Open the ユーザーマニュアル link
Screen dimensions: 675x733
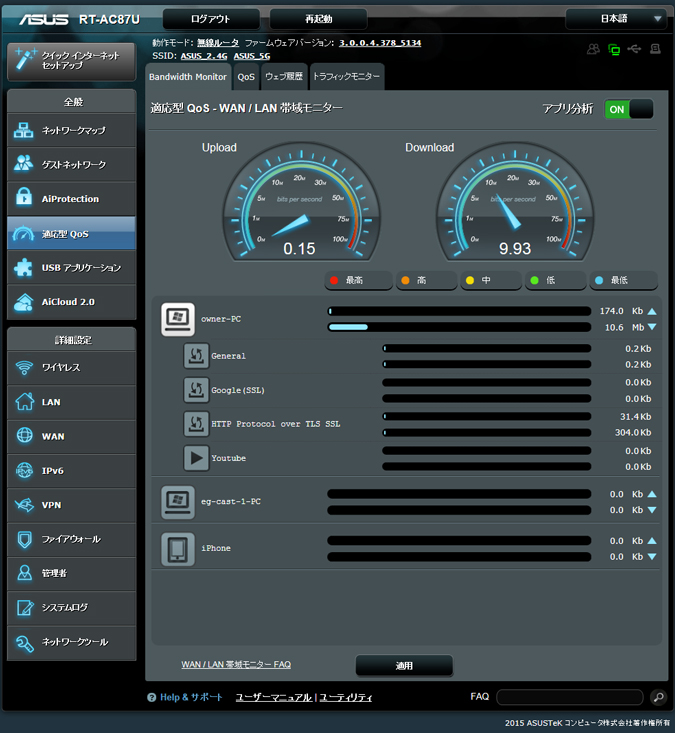[x=274, y=697]
